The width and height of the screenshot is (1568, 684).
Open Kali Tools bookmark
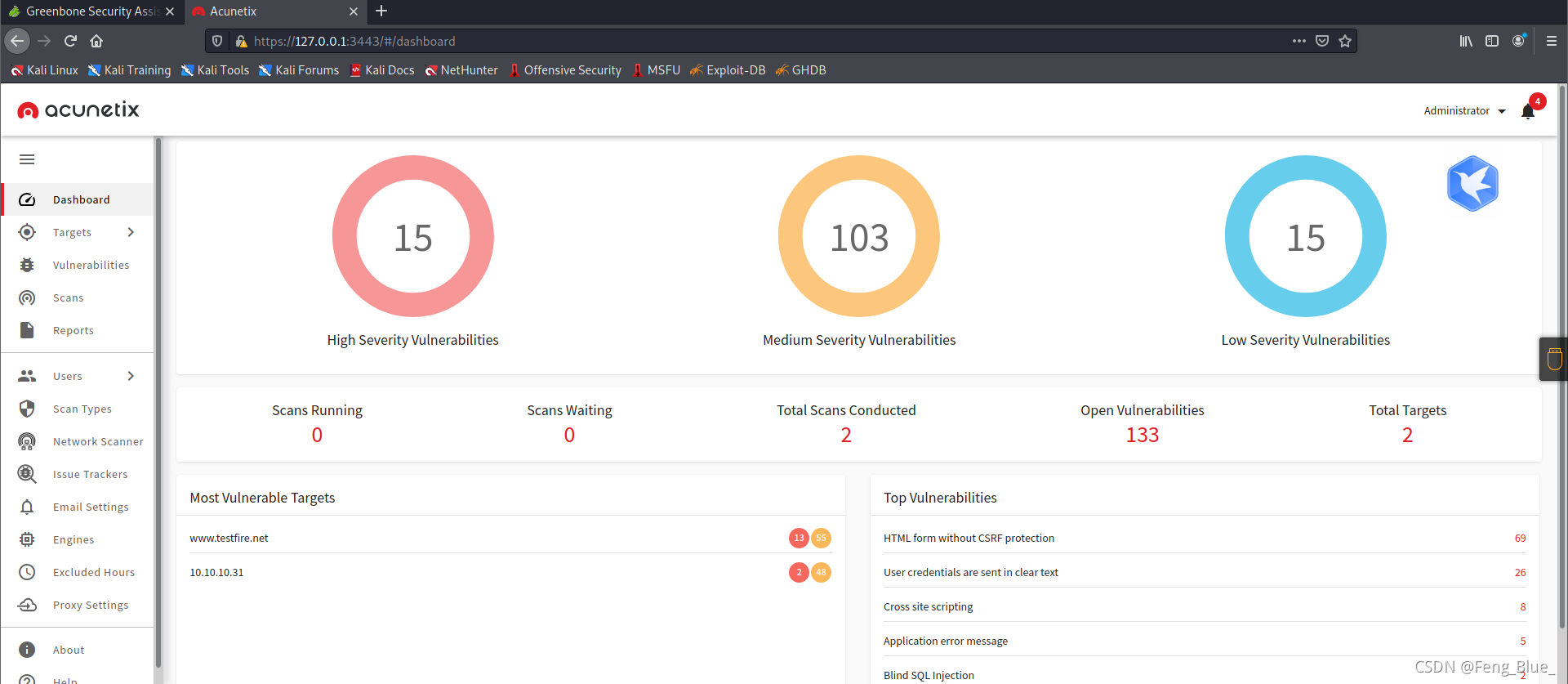click(215, 70)
